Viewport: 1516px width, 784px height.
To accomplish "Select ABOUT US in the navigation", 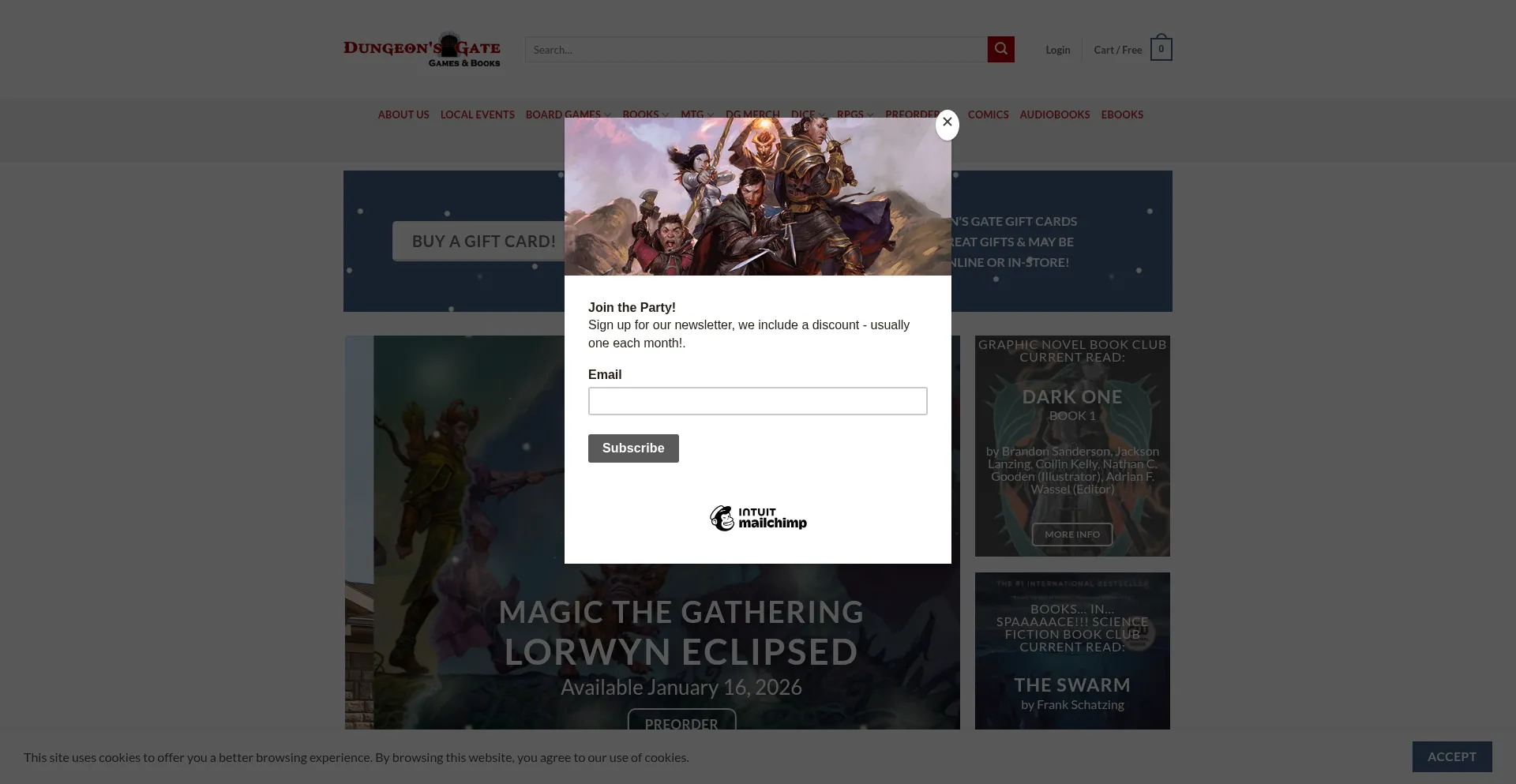I will click(x=403, y=114).
